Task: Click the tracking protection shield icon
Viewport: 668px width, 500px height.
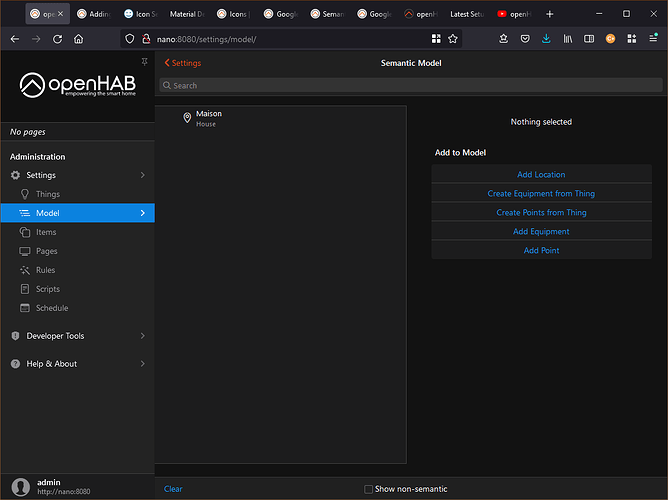Action: [x=130, y=39]
